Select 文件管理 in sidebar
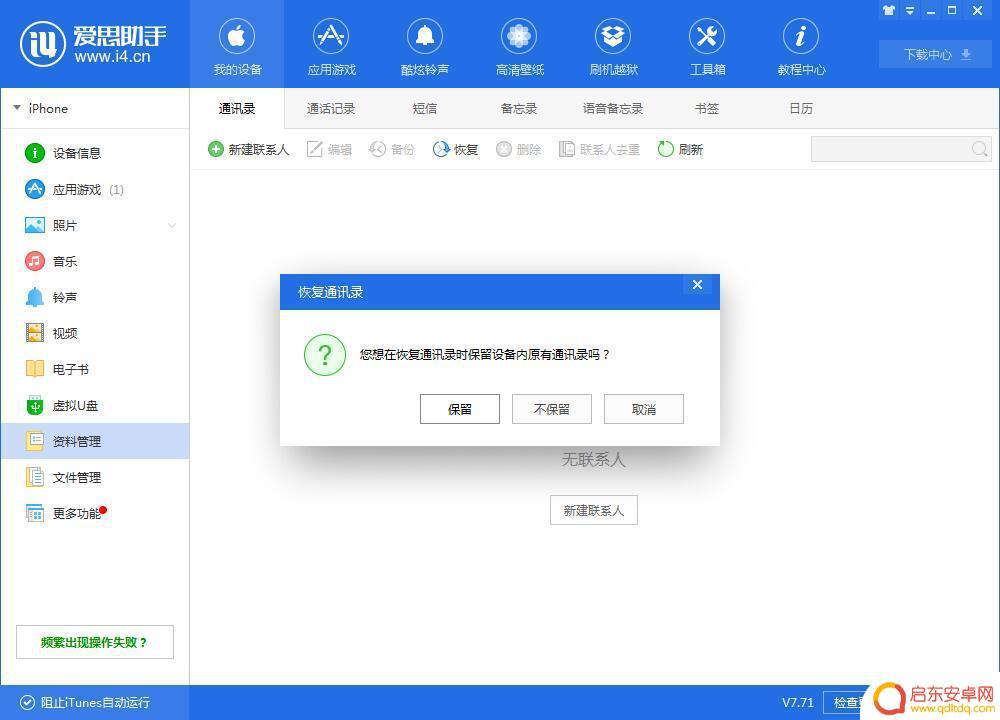Viewport: 1000px width, 720px height. (94, 477)
